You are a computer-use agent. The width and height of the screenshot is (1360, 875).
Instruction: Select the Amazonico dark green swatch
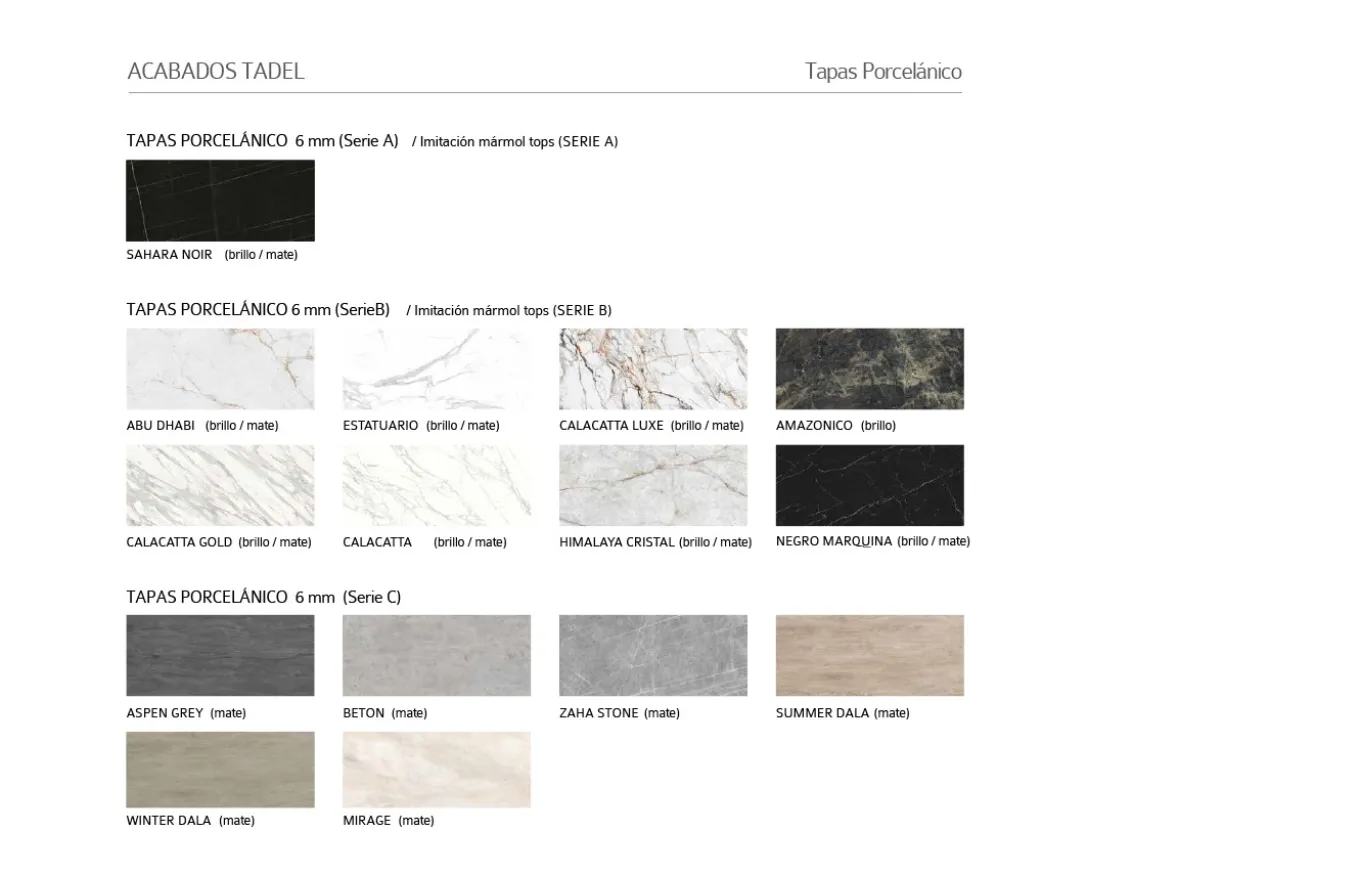(869, 369)
